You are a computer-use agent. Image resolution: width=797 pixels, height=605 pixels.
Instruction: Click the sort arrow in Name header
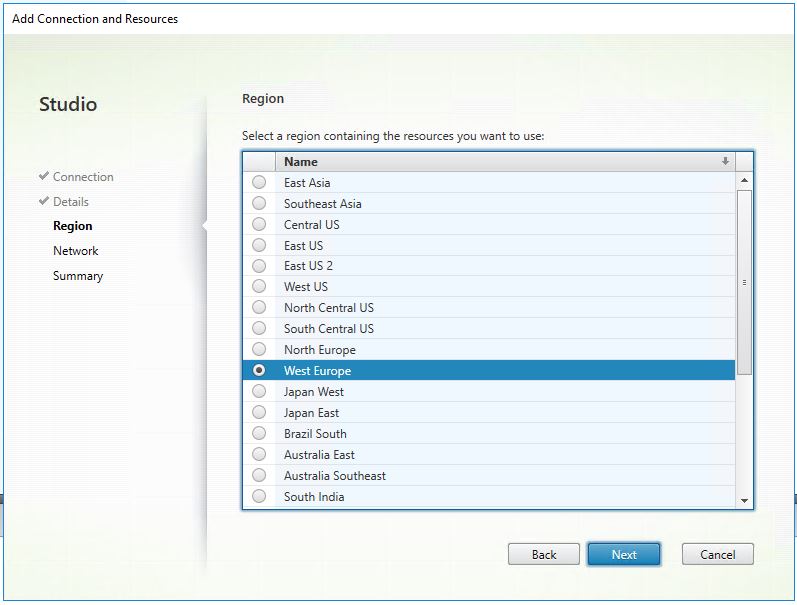(725, 161)
